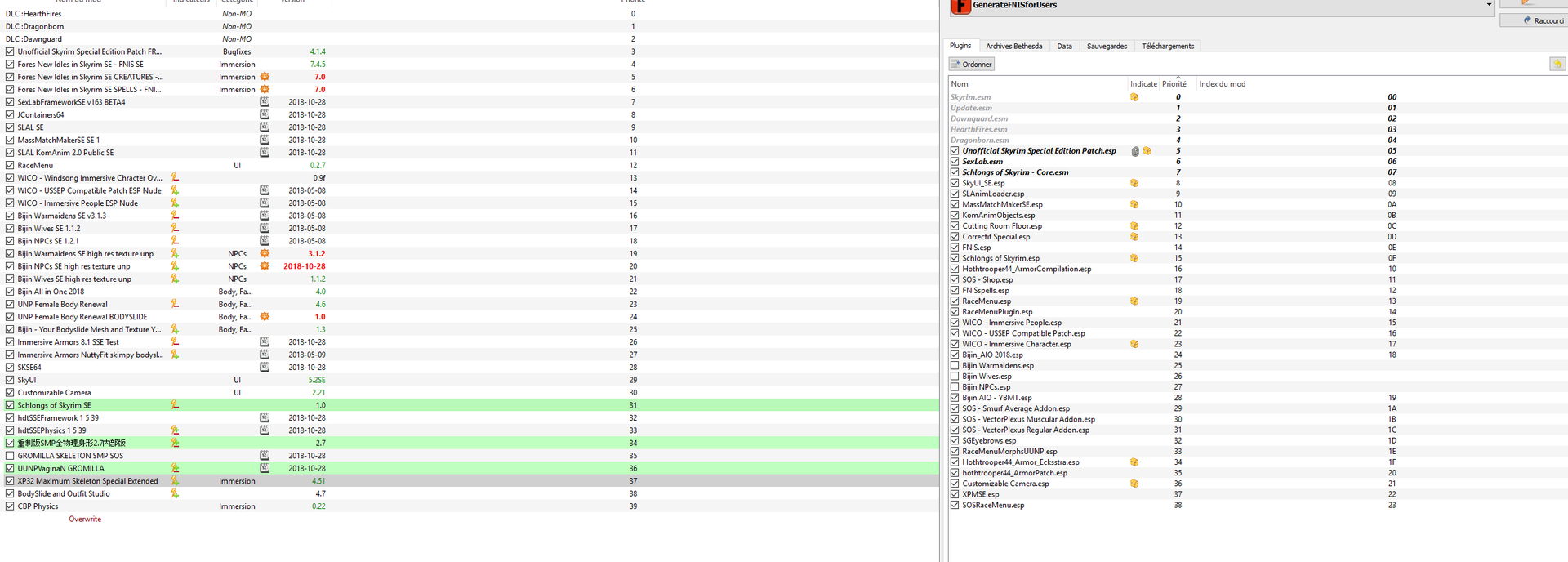Select the Immersive Armors 8.1 SSE Test mod

tap(470, 342)
